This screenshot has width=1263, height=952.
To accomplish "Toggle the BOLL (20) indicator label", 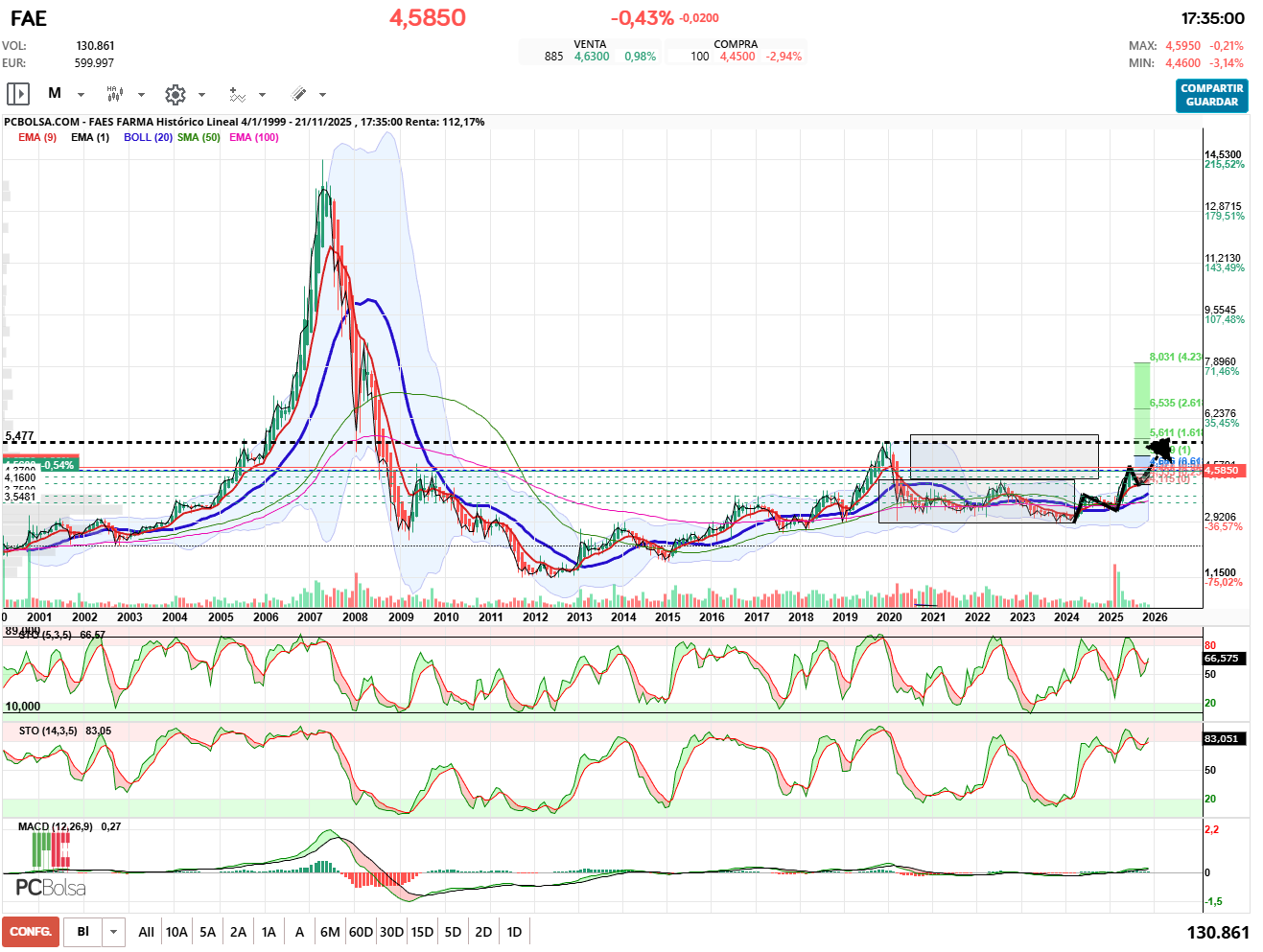I will tap(148, 137).
